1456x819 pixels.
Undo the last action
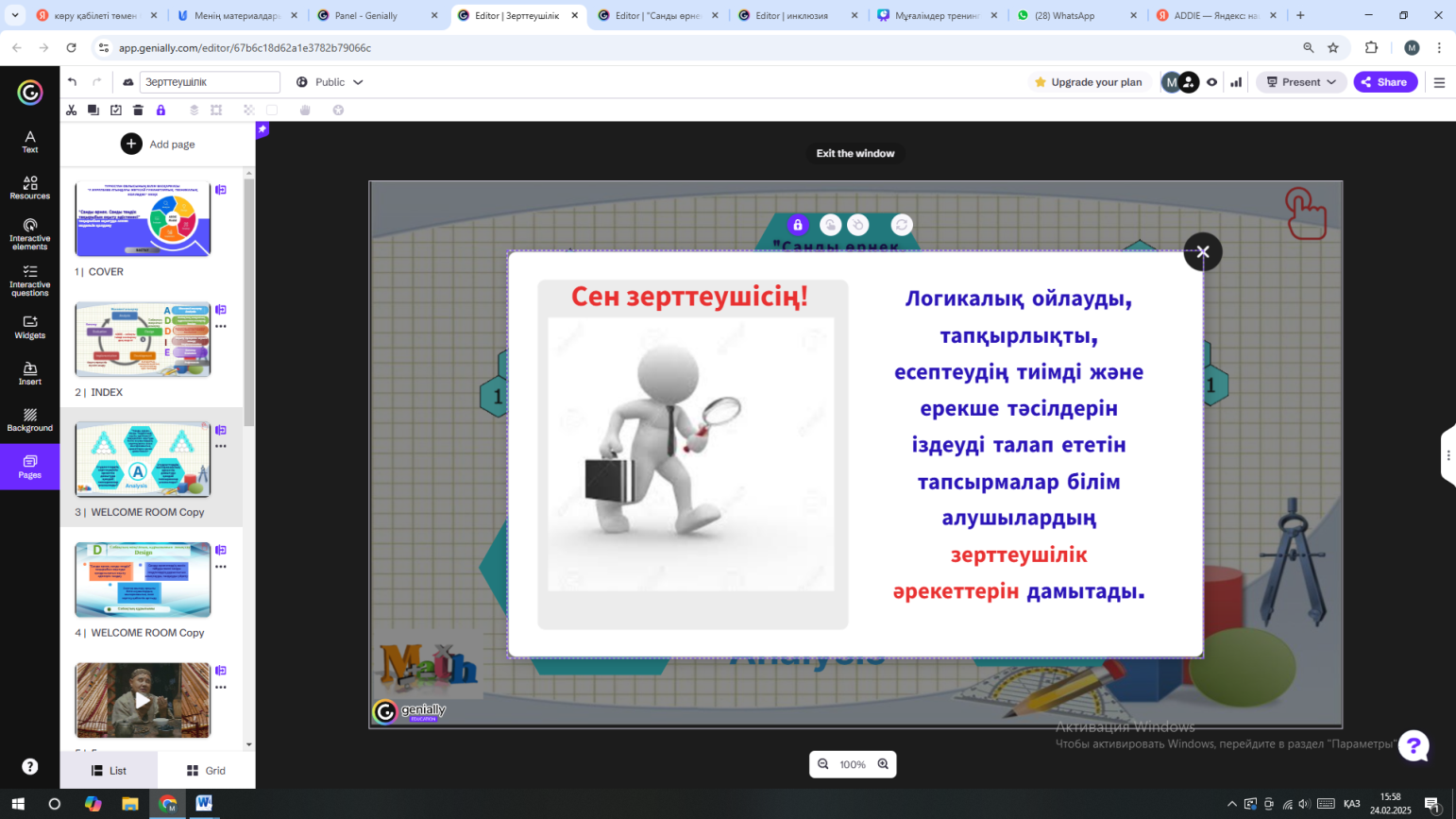click(x=73, y=82)
